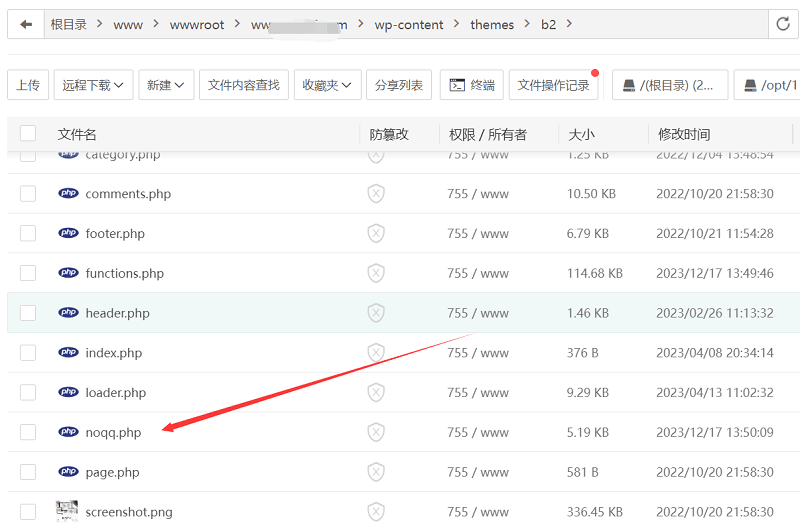Click shield icon in header.php row

tap(376, 313)
